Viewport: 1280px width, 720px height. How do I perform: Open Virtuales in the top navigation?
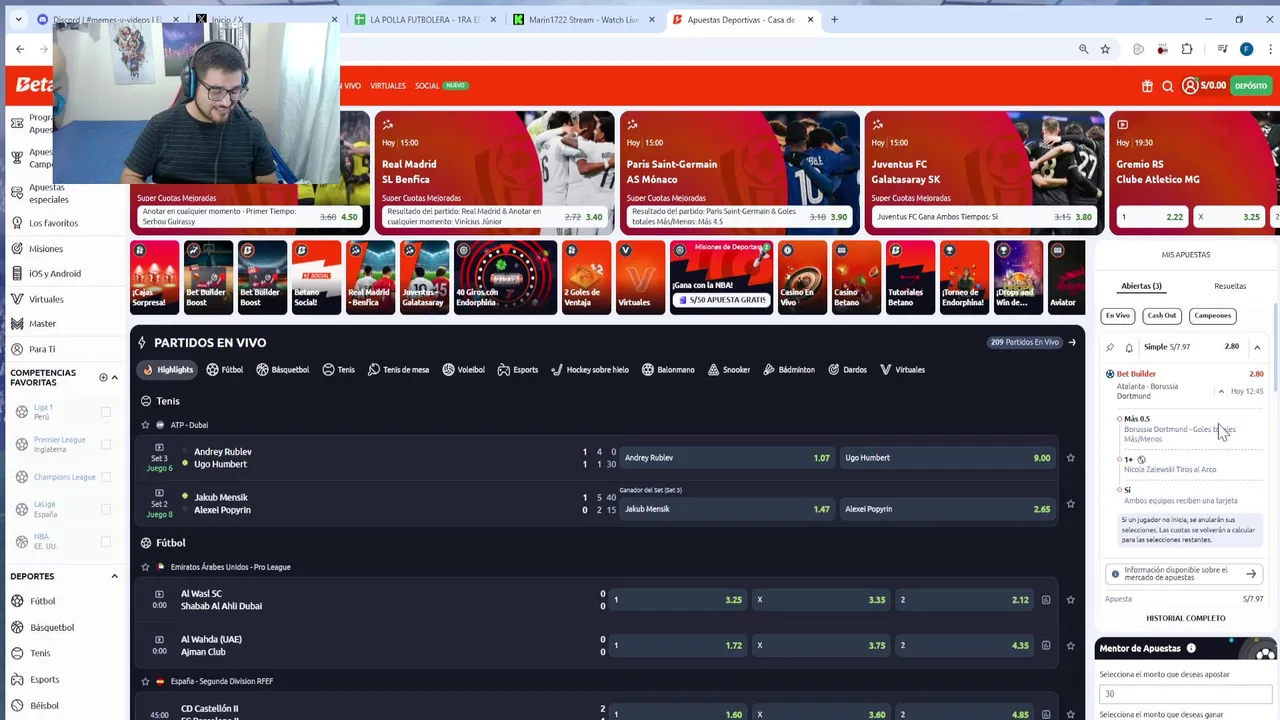tap(388, 86)
